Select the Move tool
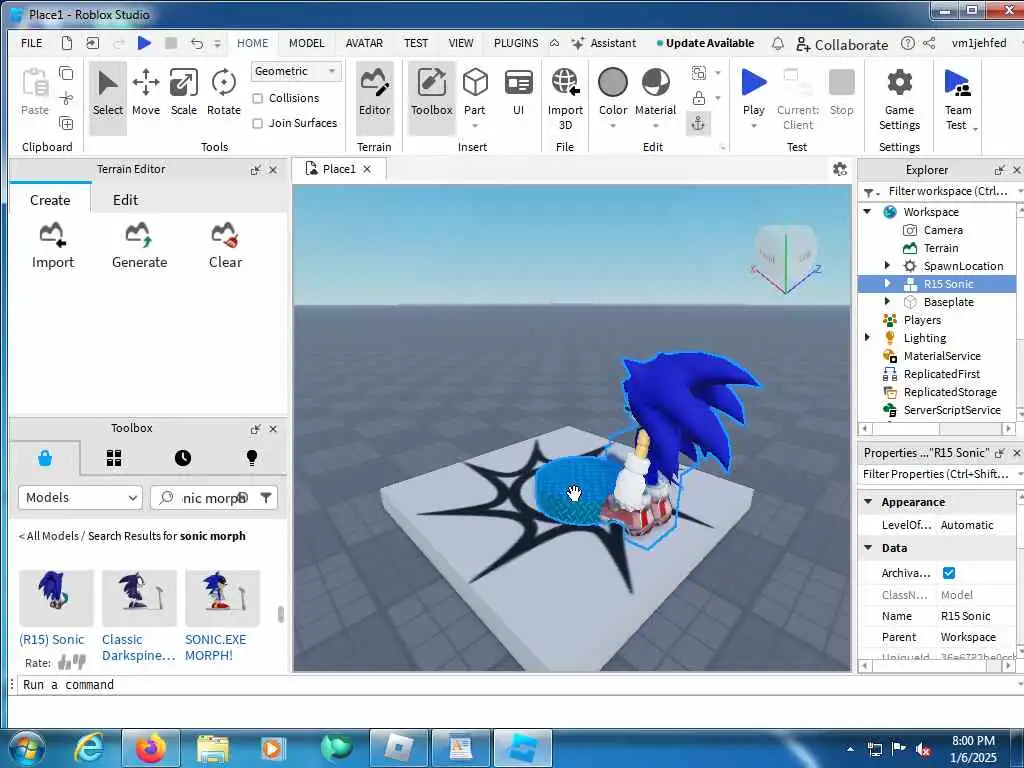The width and height of the screenshot is (1024, 768). coord(146,92)
